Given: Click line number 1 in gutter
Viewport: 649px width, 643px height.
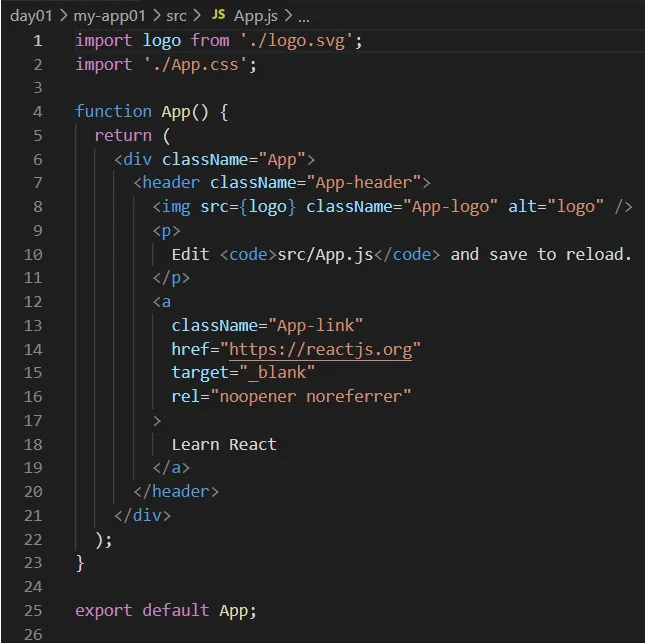Looking at the screenshot, I should 38,41.
